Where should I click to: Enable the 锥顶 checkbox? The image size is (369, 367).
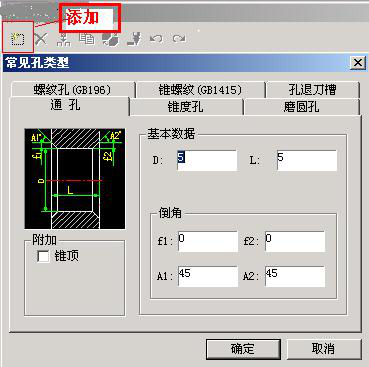[43, 256]
